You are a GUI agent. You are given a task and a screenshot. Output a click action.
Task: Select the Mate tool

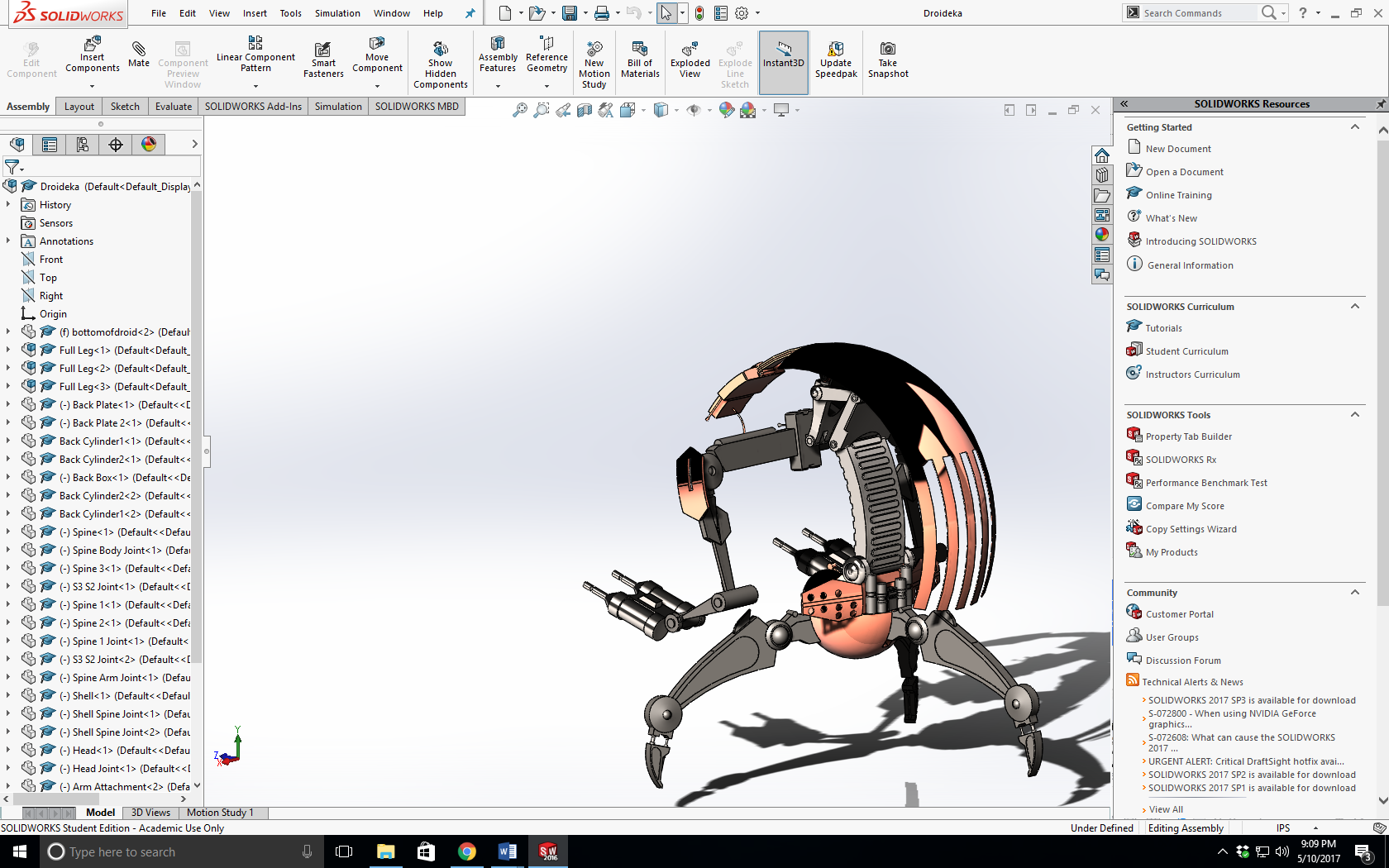[x=139, y=53]
